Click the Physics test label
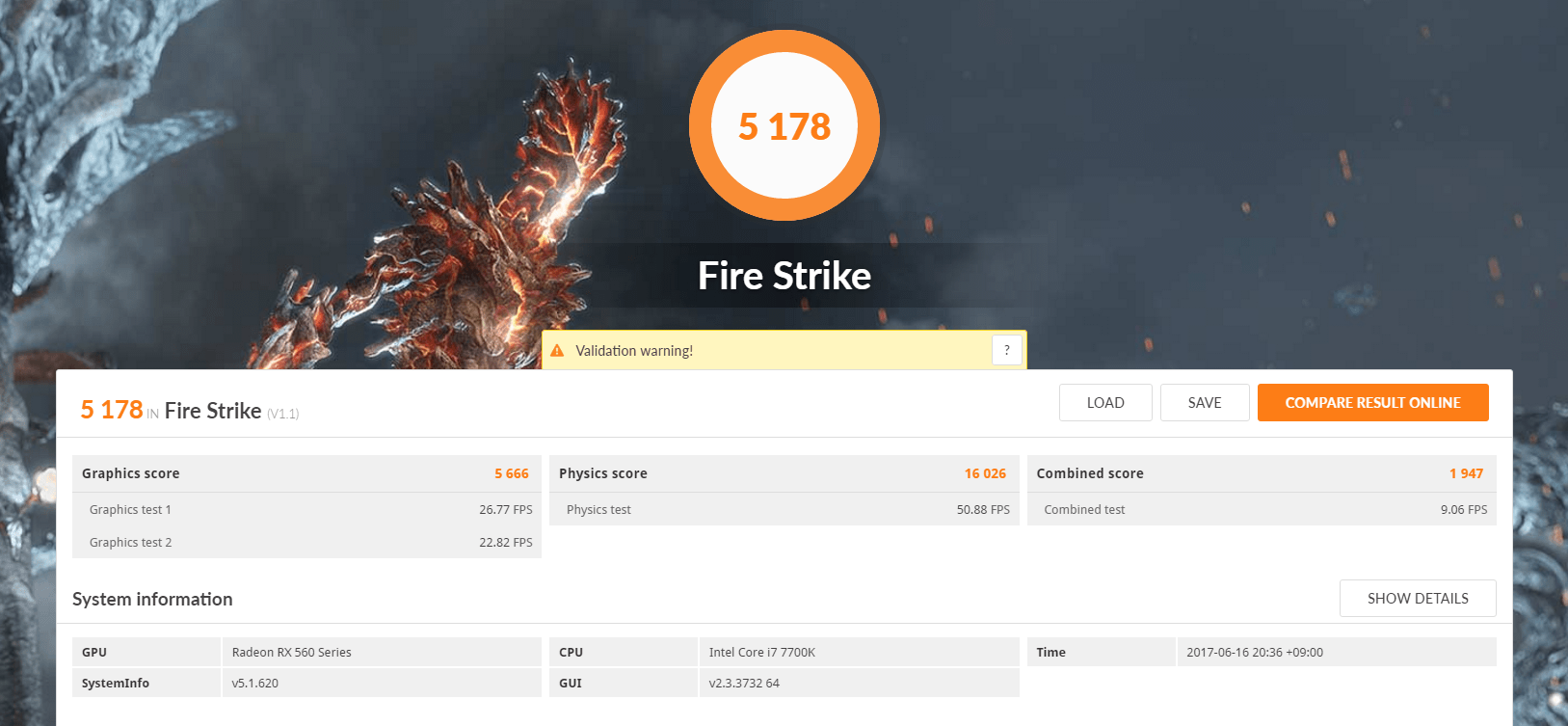The width and height of the screenshot is (1568, 726). tap(598, 510)
